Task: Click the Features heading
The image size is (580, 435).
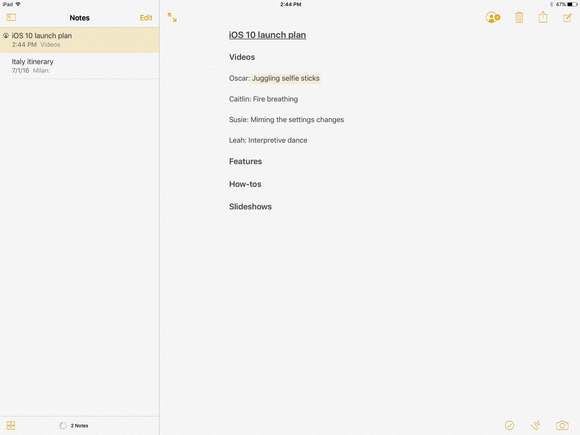Action: [x=246, y=161]
